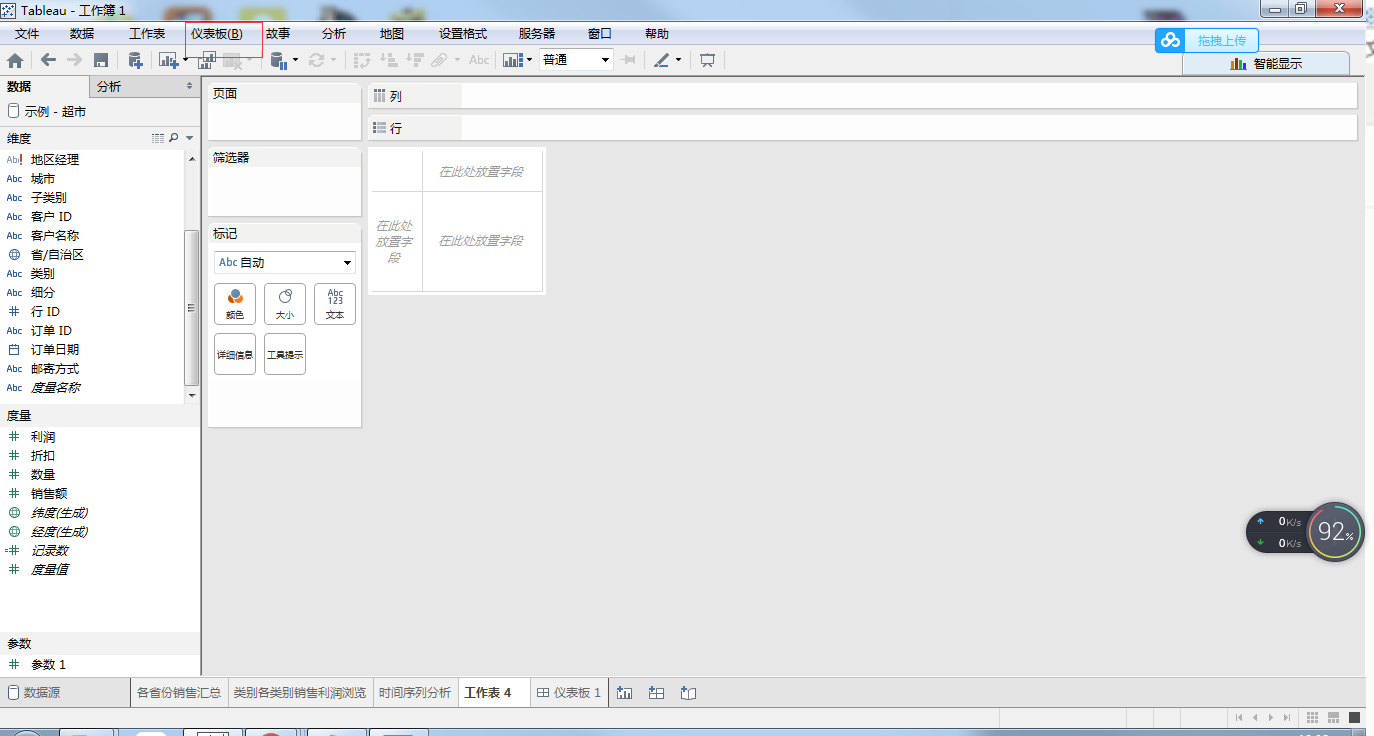
Task: Go to the Tableau start page home icon
Action: tap(15, 60)
